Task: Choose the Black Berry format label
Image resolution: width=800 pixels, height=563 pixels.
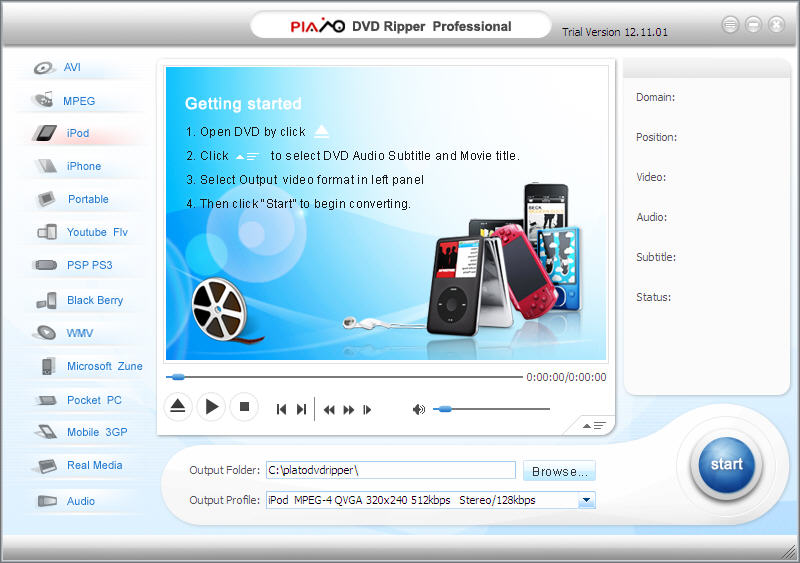Action: 95,300
